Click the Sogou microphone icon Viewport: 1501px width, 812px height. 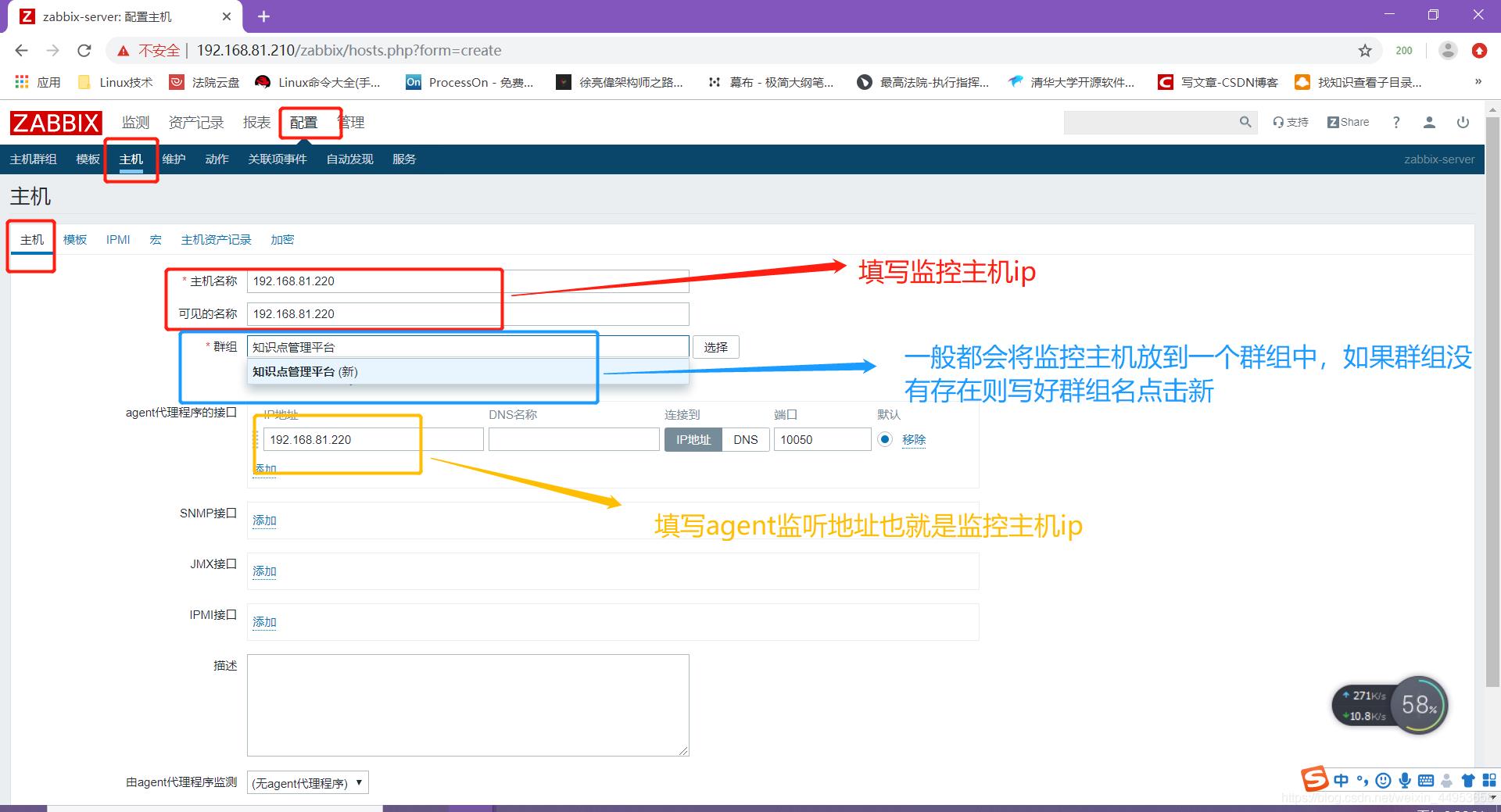[x=1405, y=780]
